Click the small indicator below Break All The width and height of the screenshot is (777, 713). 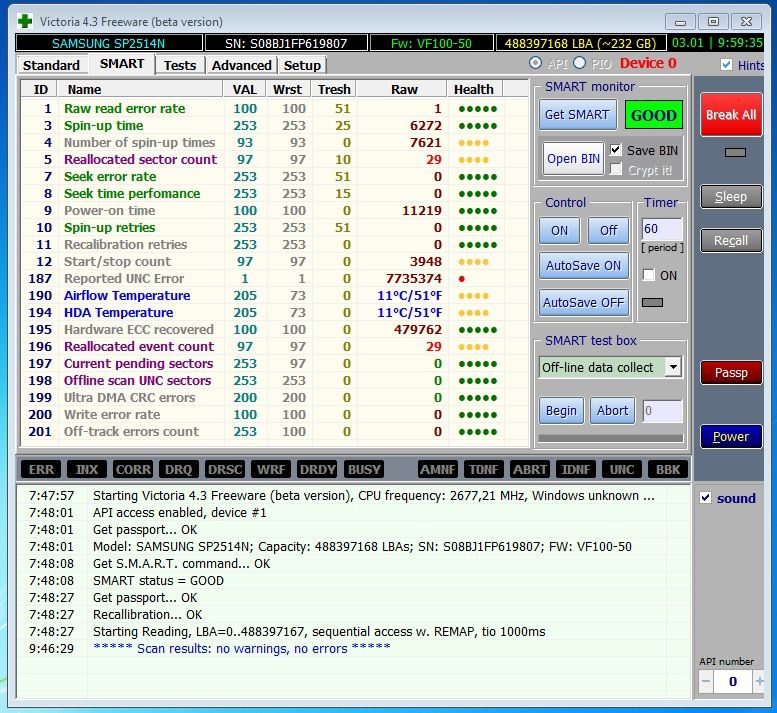point(735,153)
